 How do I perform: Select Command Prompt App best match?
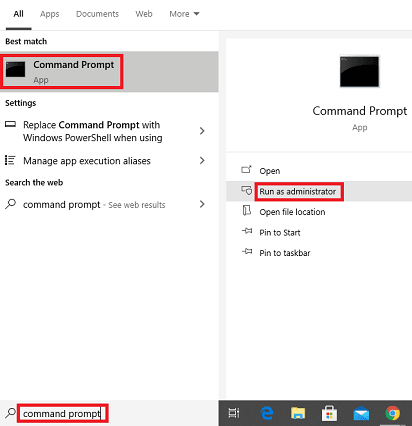coord(109,72)
